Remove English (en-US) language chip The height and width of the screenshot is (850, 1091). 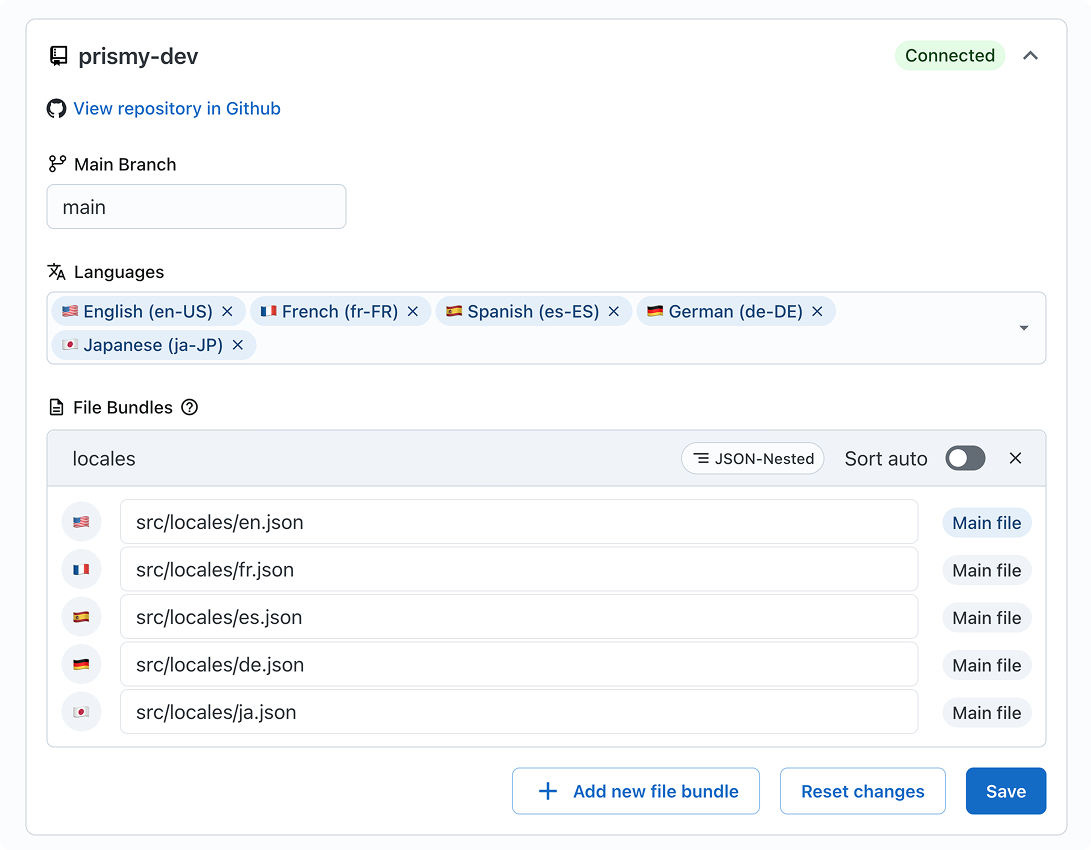228,312
